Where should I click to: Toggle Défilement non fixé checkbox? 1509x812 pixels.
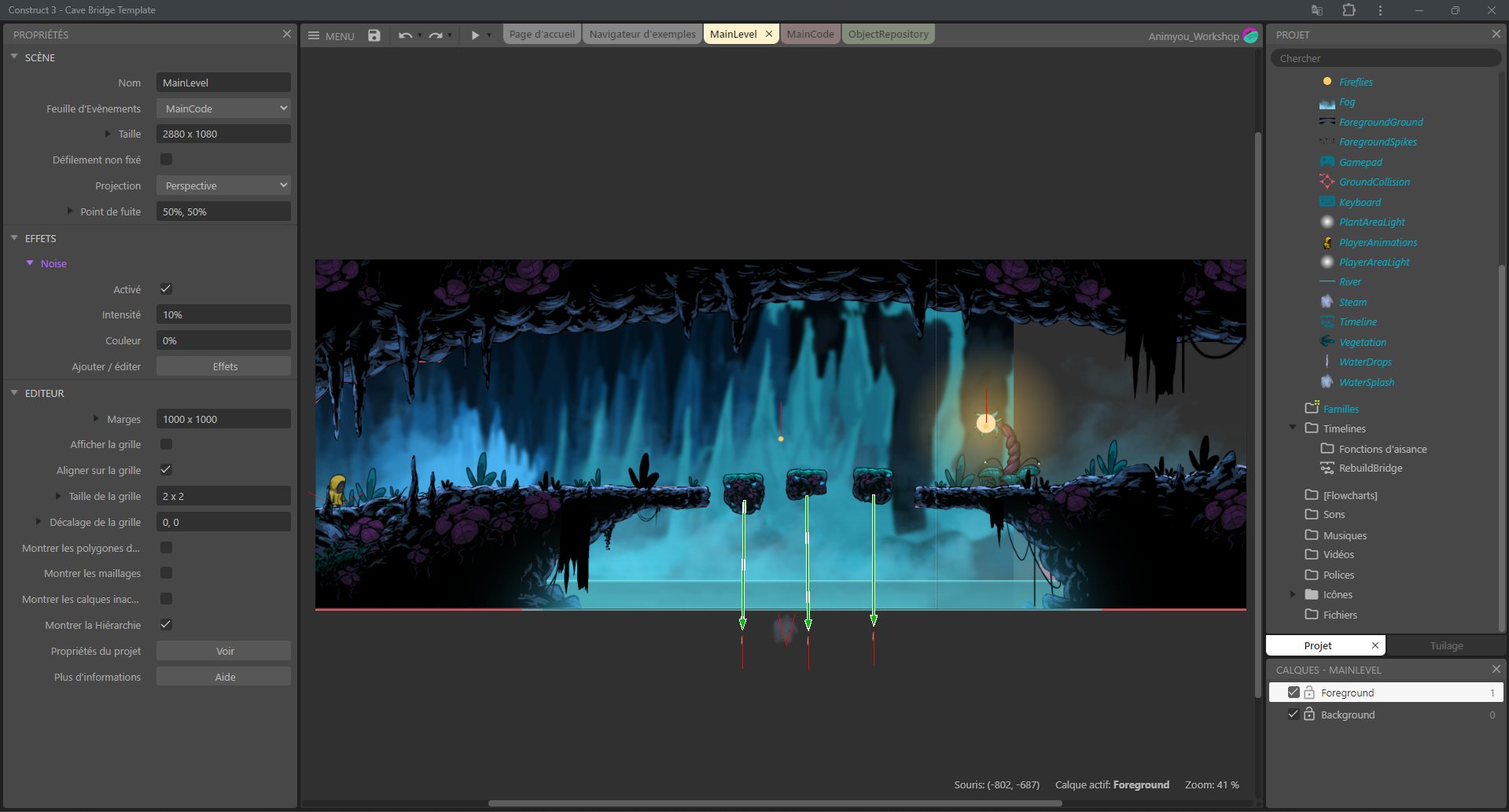[166, 160]
